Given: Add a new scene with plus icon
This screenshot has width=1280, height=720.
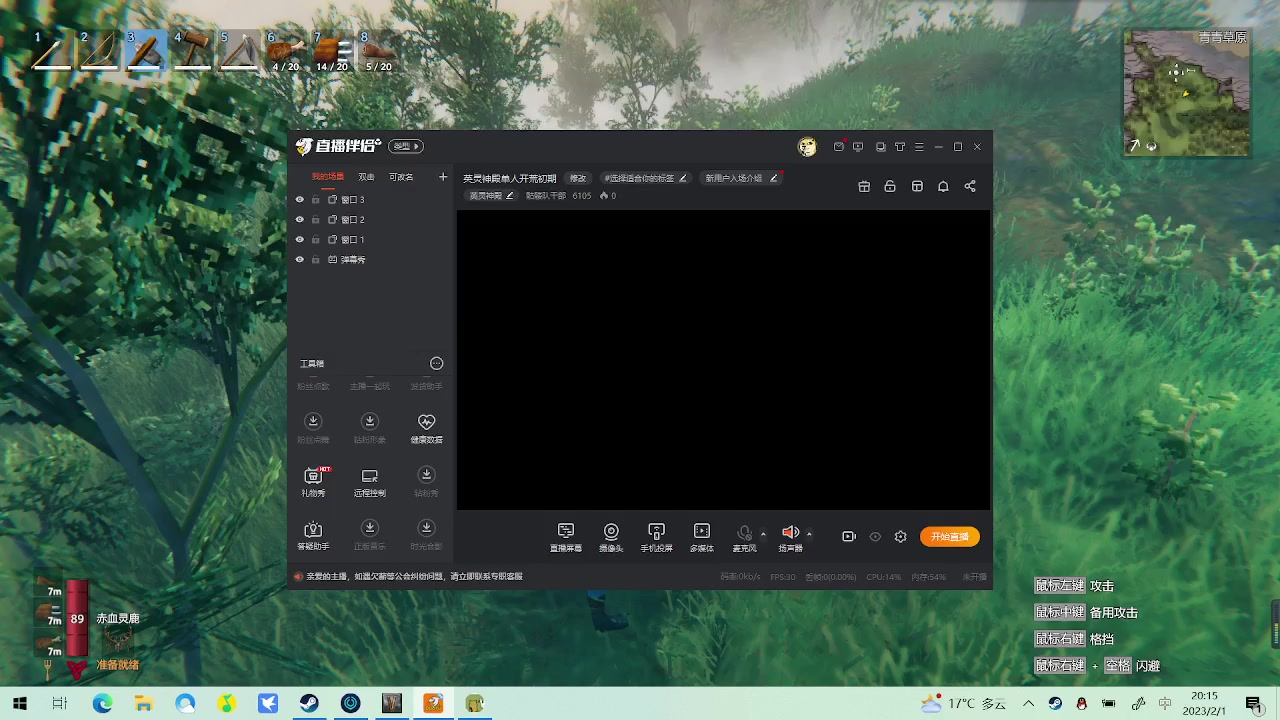Looking at the screenshot, I should point(443,177).
